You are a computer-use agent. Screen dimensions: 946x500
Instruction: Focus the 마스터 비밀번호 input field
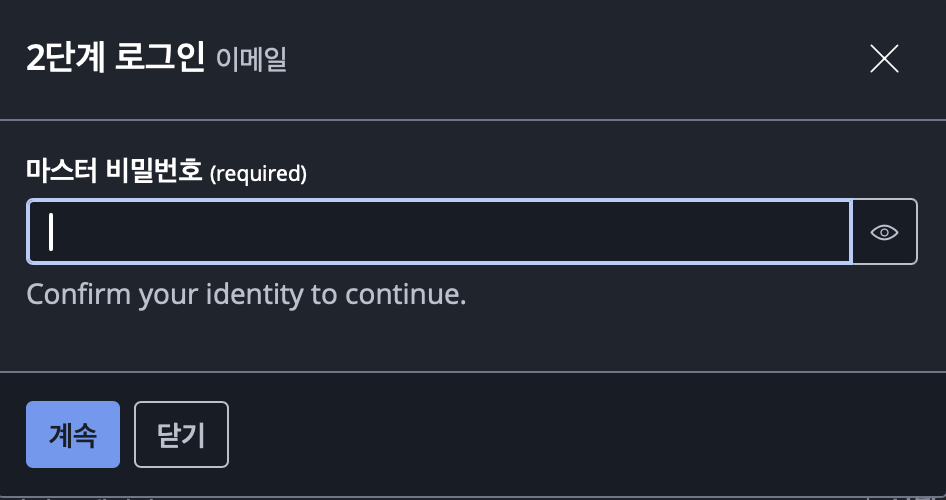click(x=439, y=232)
